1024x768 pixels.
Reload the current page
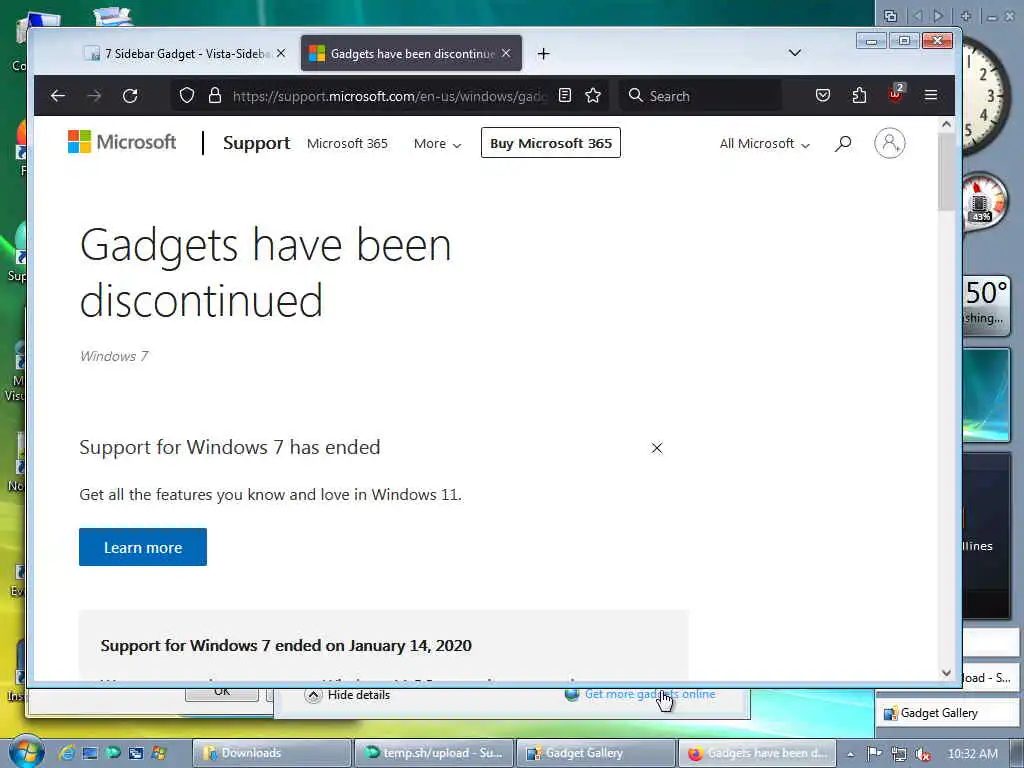coord(130,96)
